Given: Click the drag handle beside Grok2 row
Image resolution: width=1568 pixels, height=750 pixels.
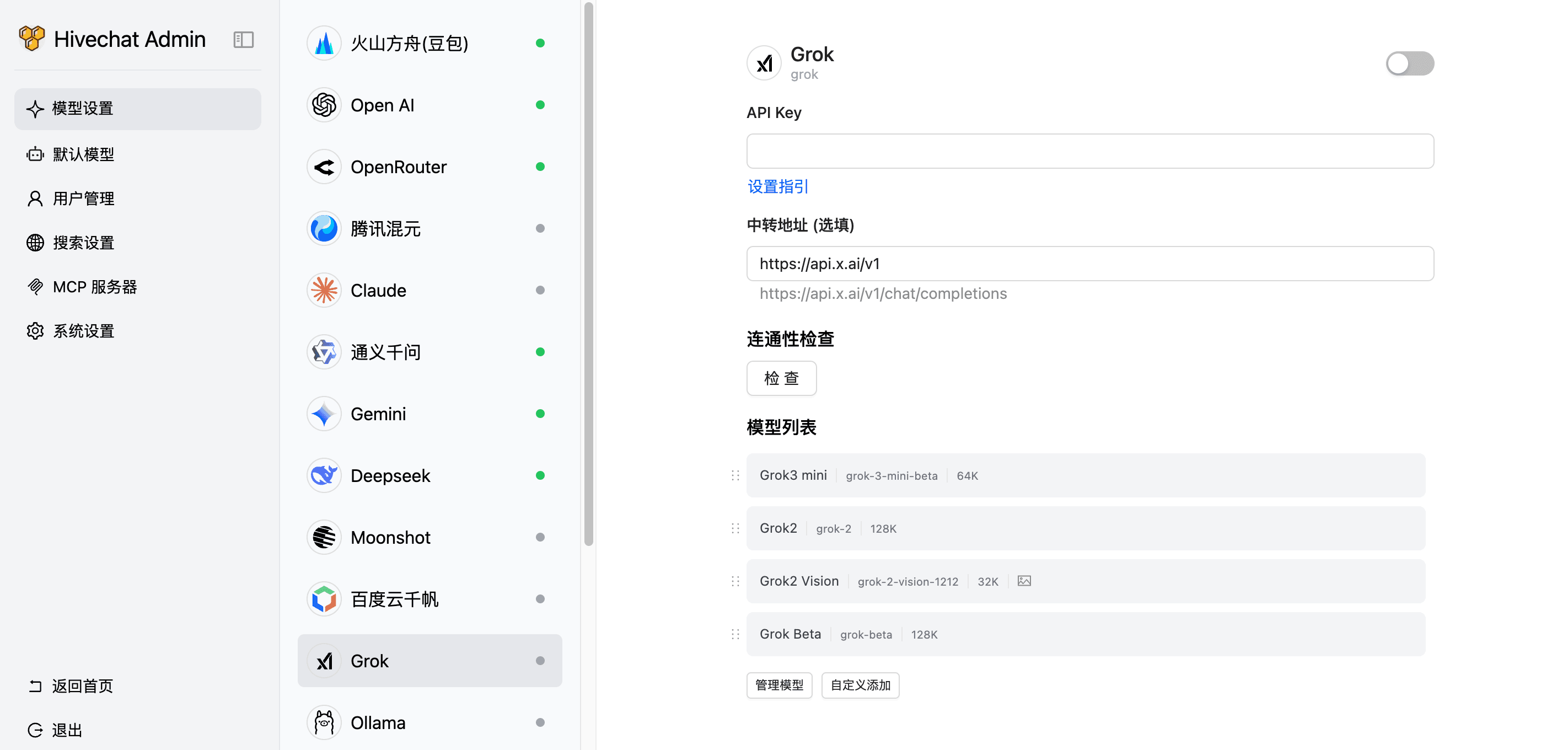Looking at the screenshot, I should [x=735, y=528].
